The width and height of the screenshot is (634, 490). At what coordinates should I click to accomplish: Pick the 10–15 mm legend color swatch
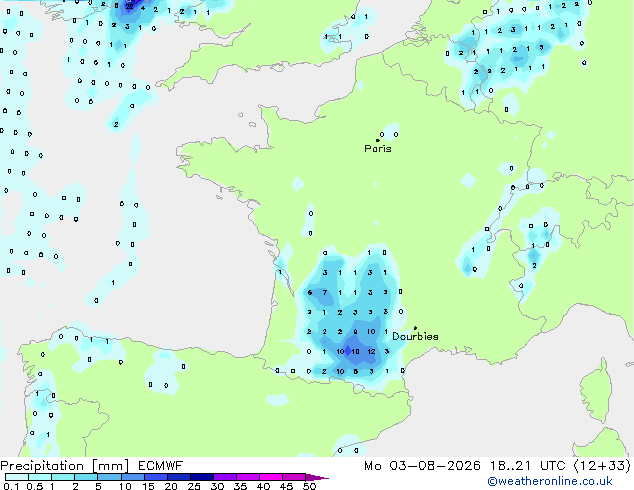tap(132, 477)
